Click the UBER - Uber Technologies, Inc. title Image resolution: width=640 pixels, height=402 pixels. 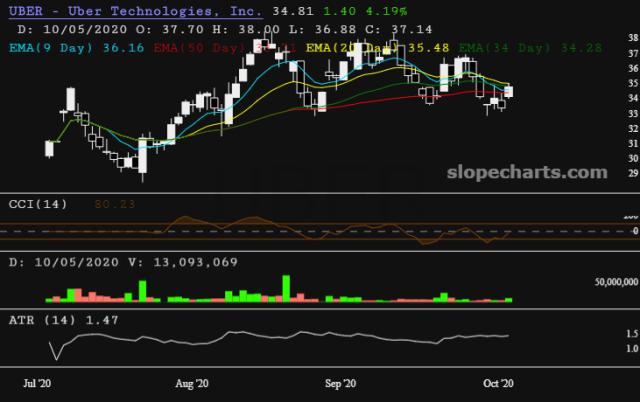[135, 11]
